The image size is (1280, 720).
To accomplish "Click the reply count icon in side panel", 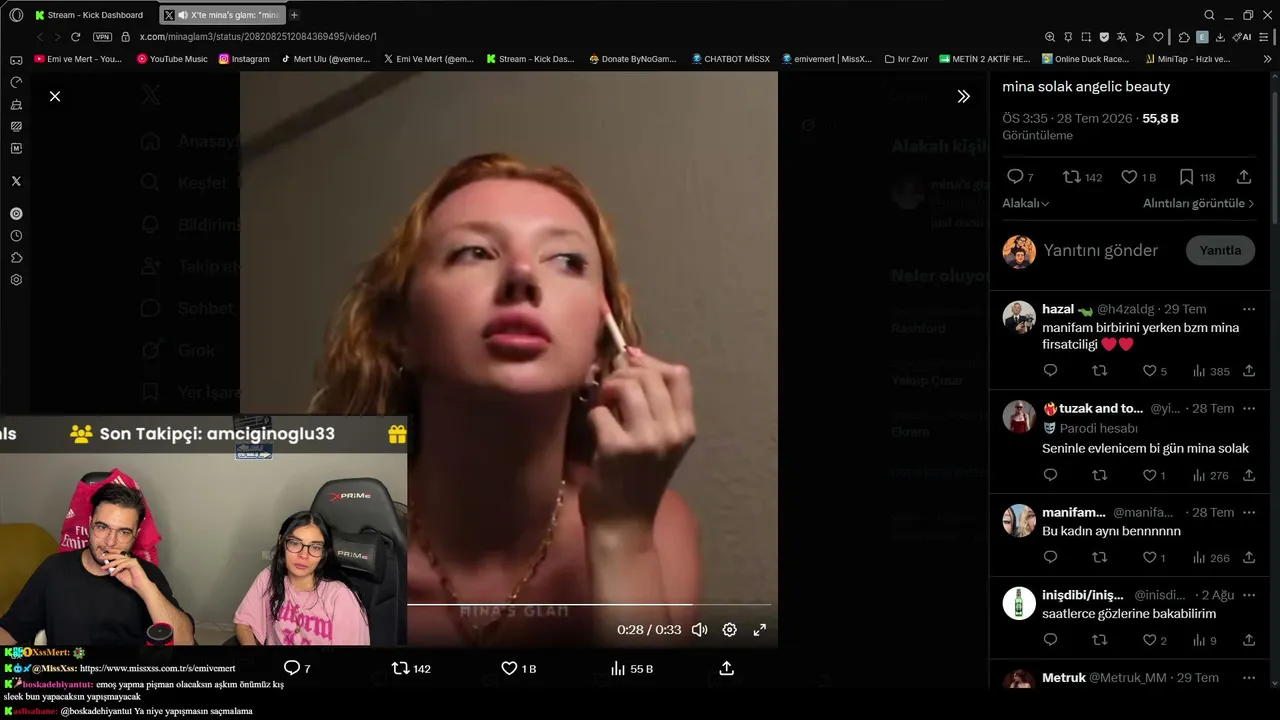I will point(1015,177).
